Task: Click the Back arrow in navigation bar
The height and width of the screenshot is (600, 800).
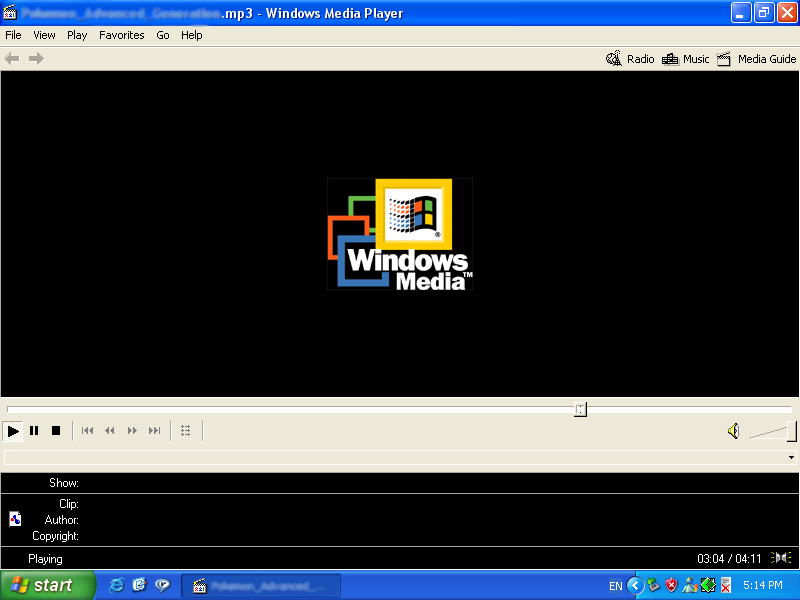Action: click(12, 59)
